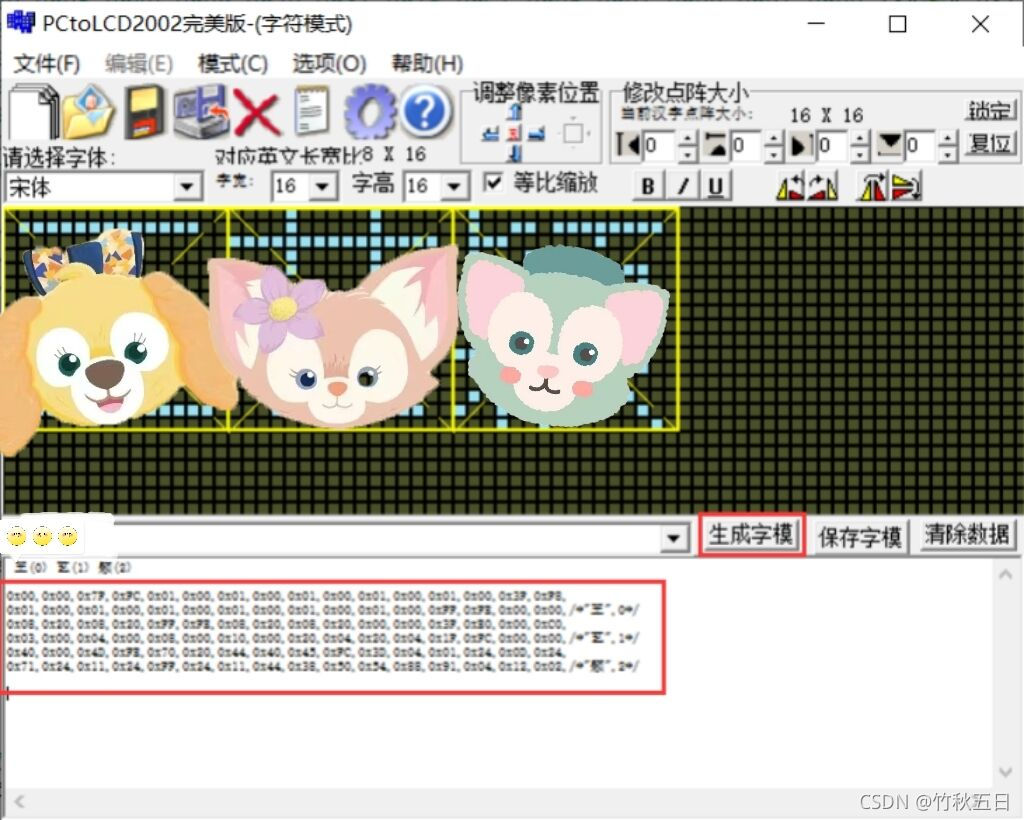
Task: Open the 字高 16 dropdown
Action: coord(455,187)
